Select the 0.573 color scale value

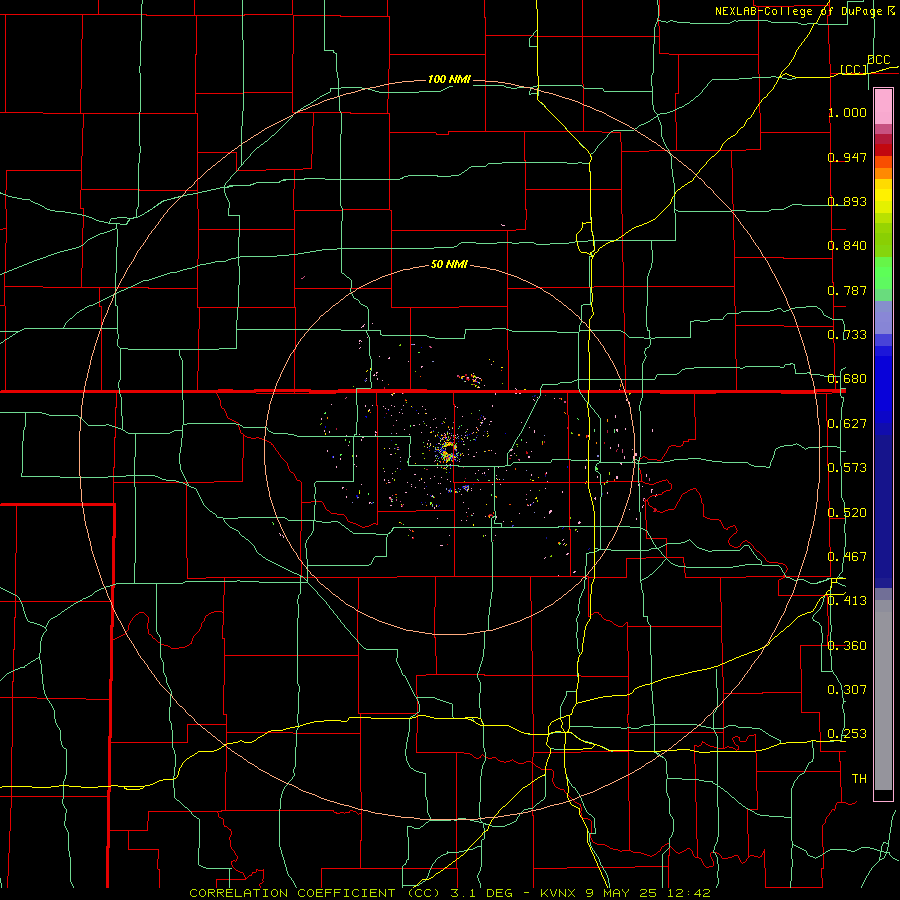pyautogui.click(x=847, y=468)
